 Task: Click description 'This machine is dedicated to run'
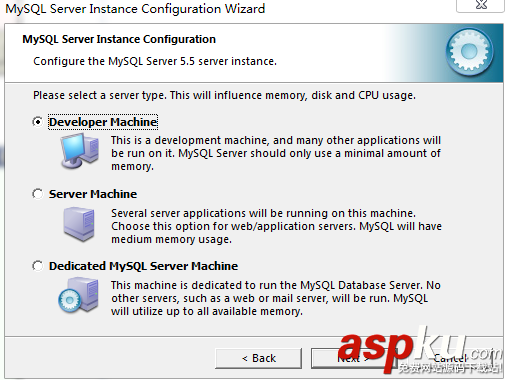(x=276, y=298)
